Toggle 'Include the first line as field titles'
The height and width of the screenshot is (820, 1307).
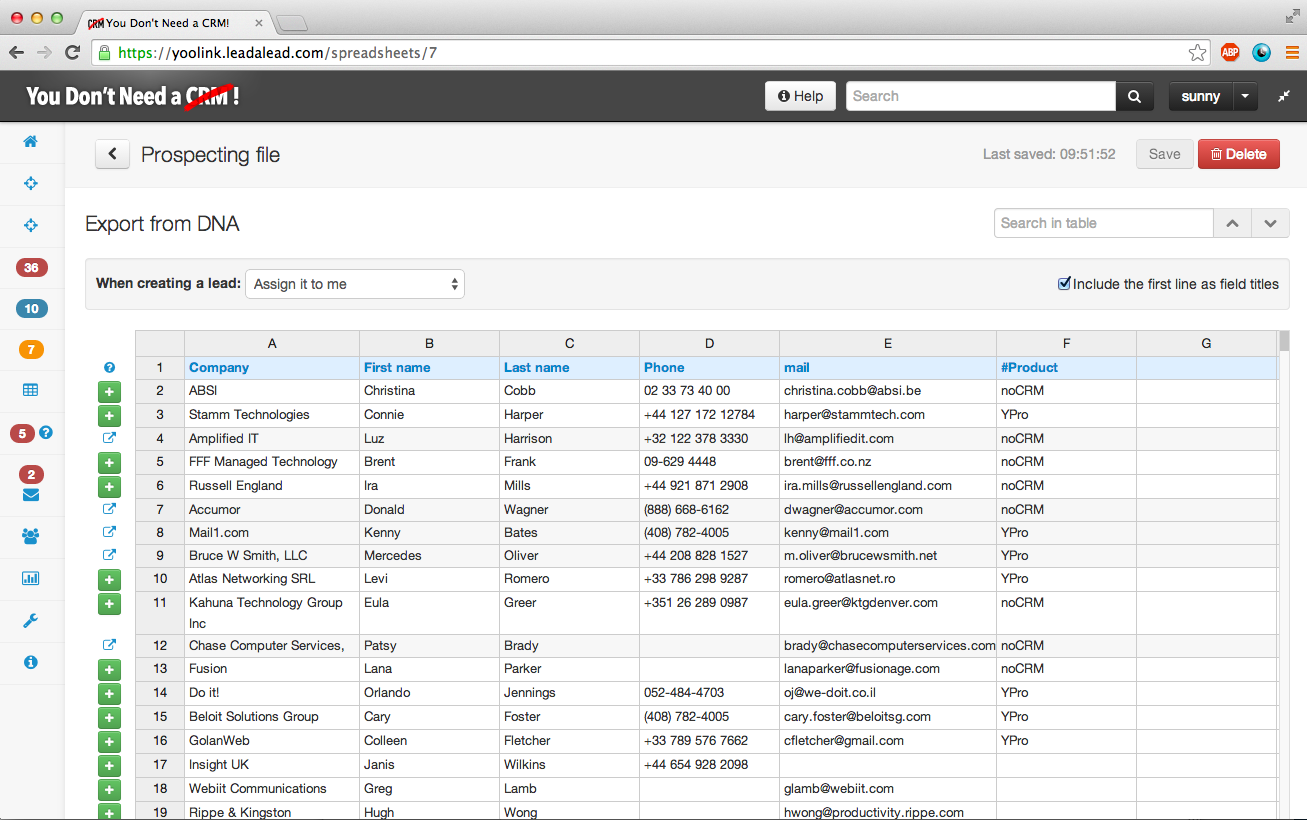pyautogui.click(x=1064, y=284)
